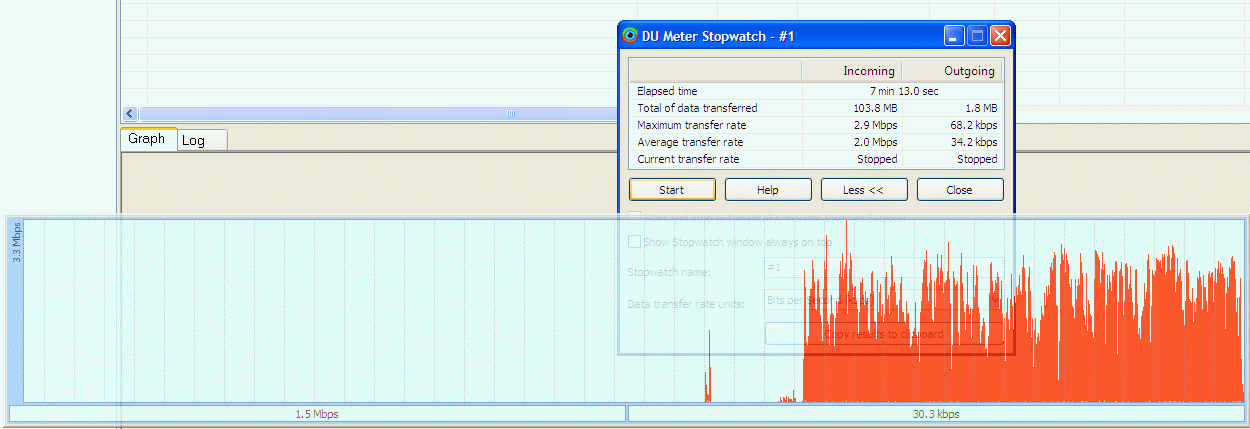This screenshot has width=1250, height=429.
Task: Minimize the DU Meter Stopwatch window
Action: click(955, 36)
